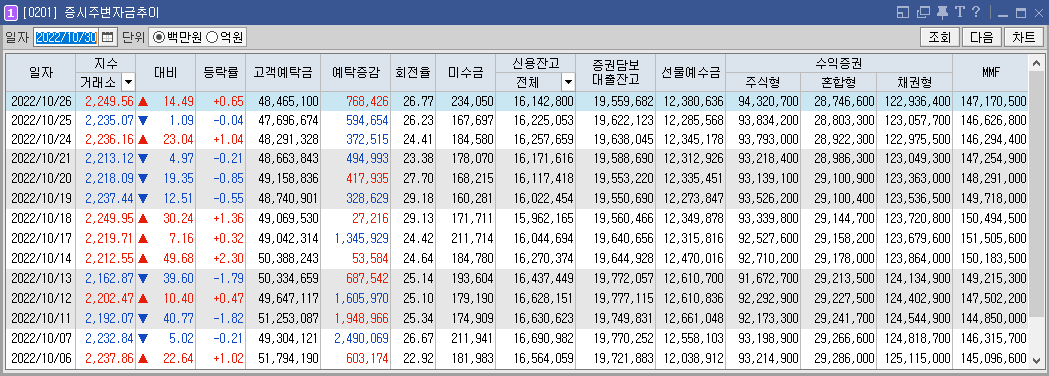Click the 고객예탁금 column header
This screenshot has width=1049, height=376.
(283, 72)
